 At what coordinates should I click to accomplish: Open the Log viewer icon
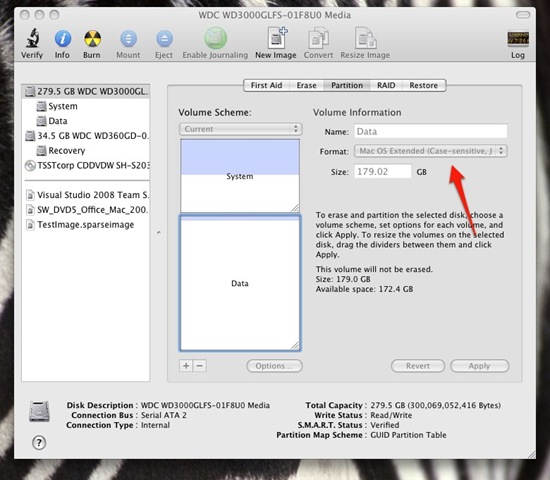(518, 38)
